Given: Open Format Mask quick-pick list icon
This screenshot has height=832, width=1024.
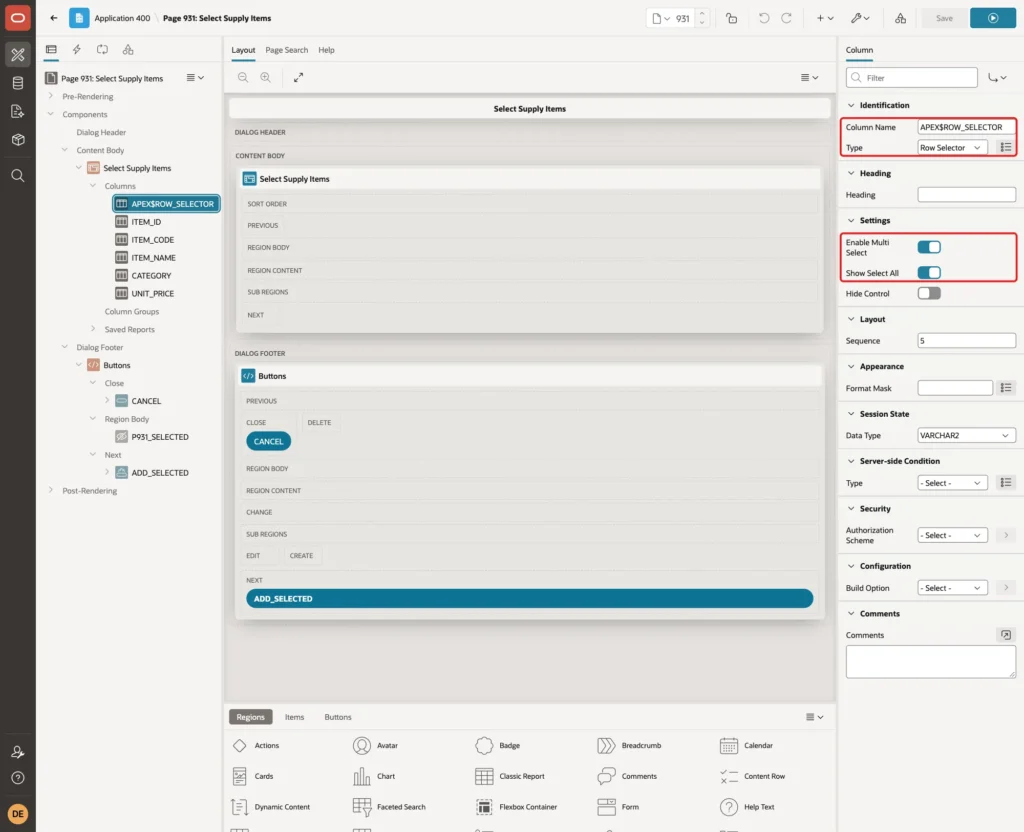Looking at the screenshot, I should pos(1006,388).
